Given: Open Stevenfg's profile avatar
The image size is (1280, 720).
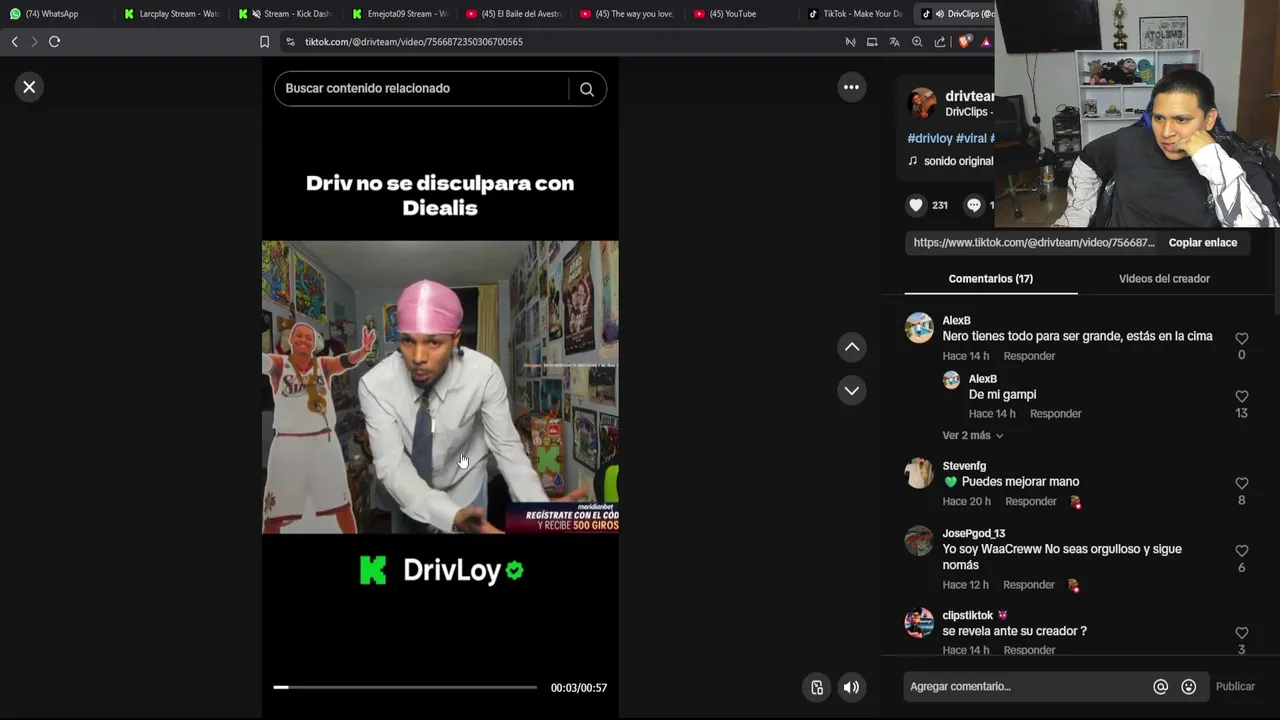Looking at the screenshot, I should click(x=919, y=473).
